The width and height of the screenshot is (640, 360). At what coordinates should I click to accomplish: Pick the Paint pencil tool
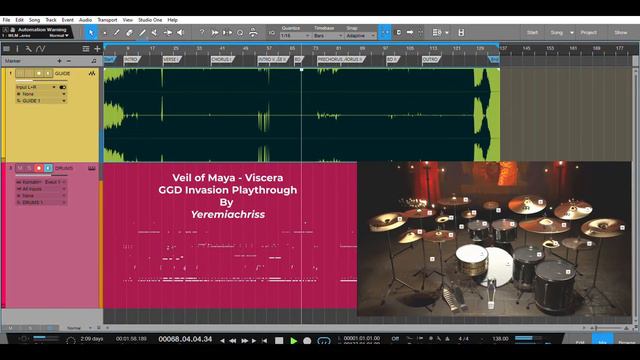tap(142, 33)
